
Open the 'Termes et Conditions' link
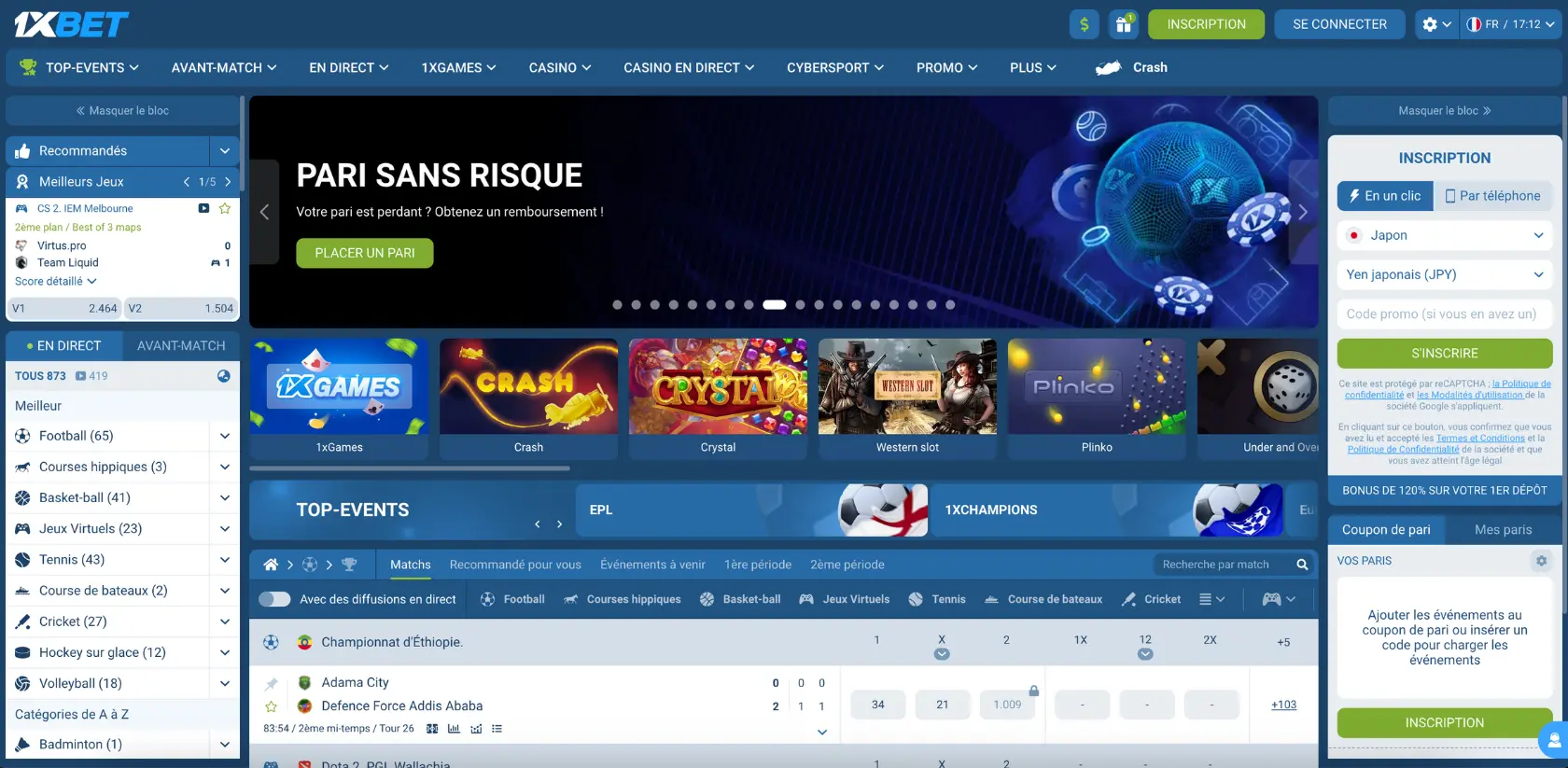pos(1480,439)
